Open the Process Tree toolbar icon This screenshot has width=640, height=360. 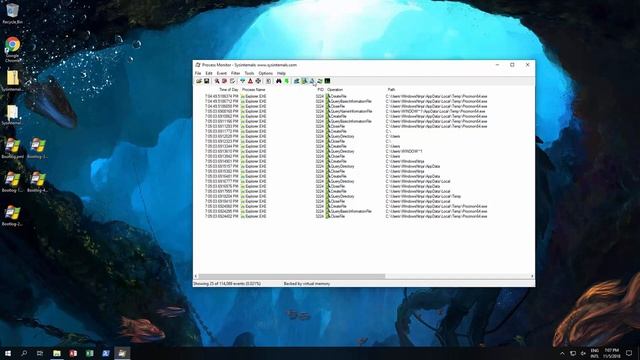pyautogui.click(x=268, y=81)
